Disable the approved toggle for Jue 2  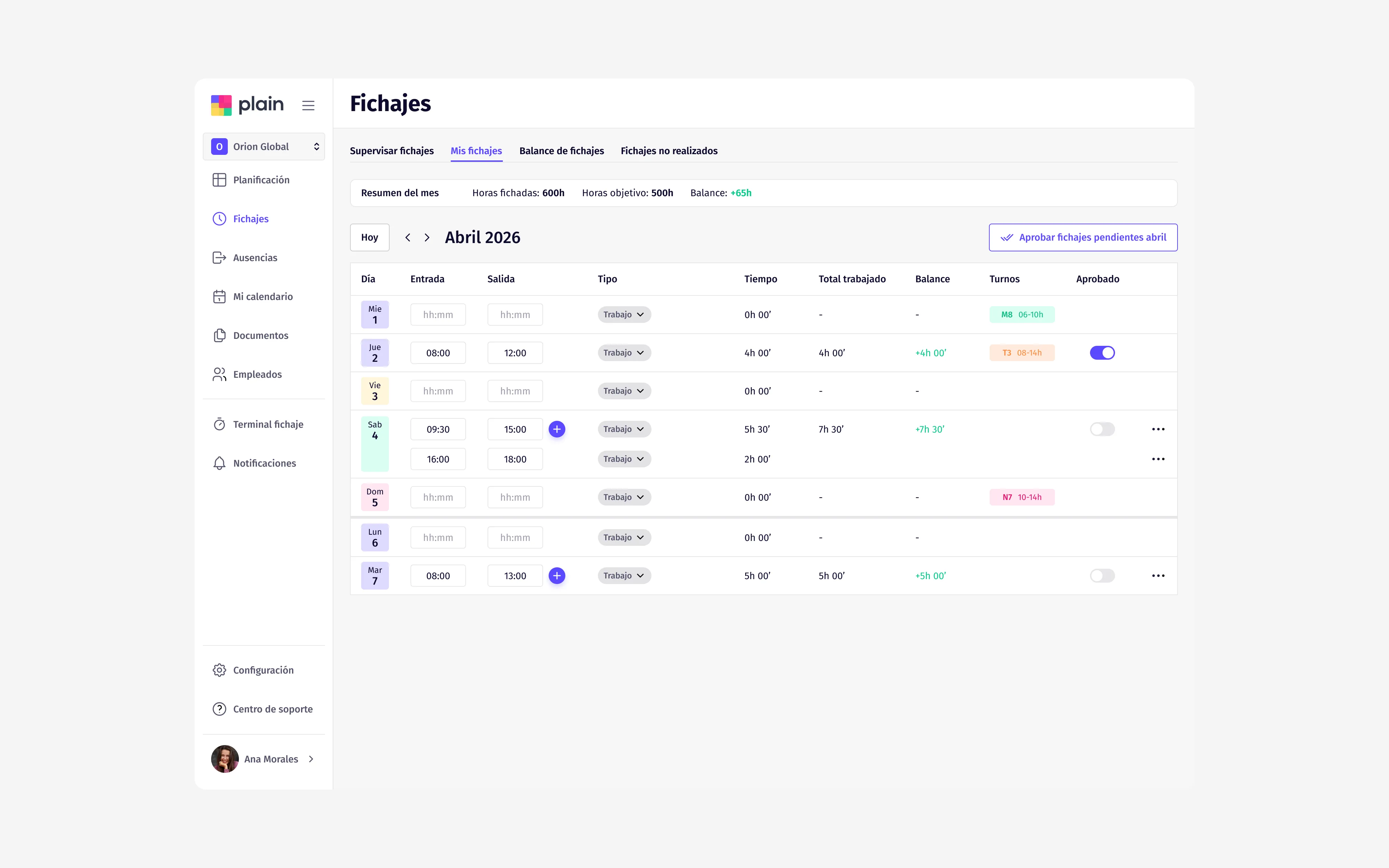point(1102,352)
